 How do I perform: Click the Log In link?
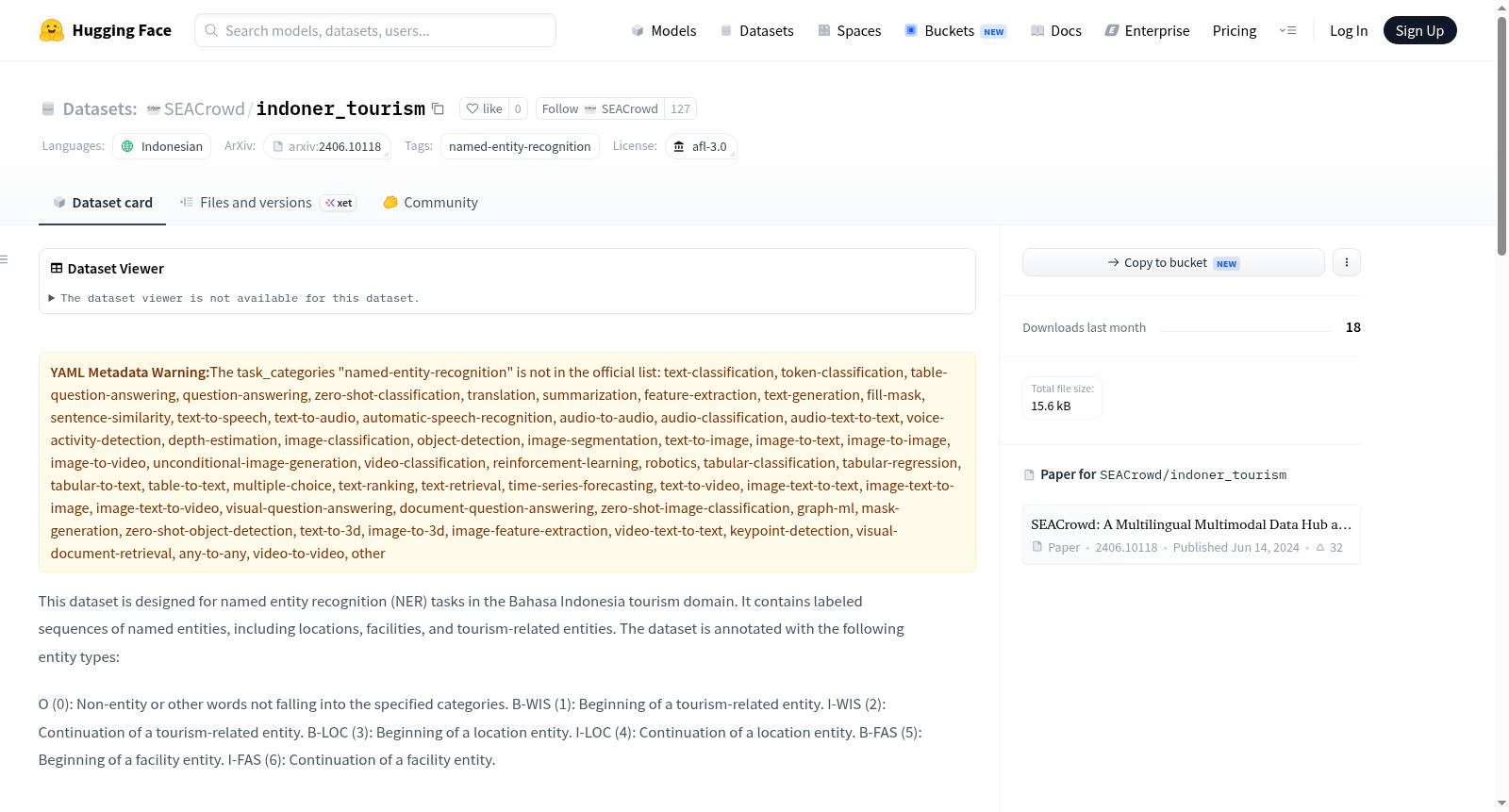pos(1349,30)
